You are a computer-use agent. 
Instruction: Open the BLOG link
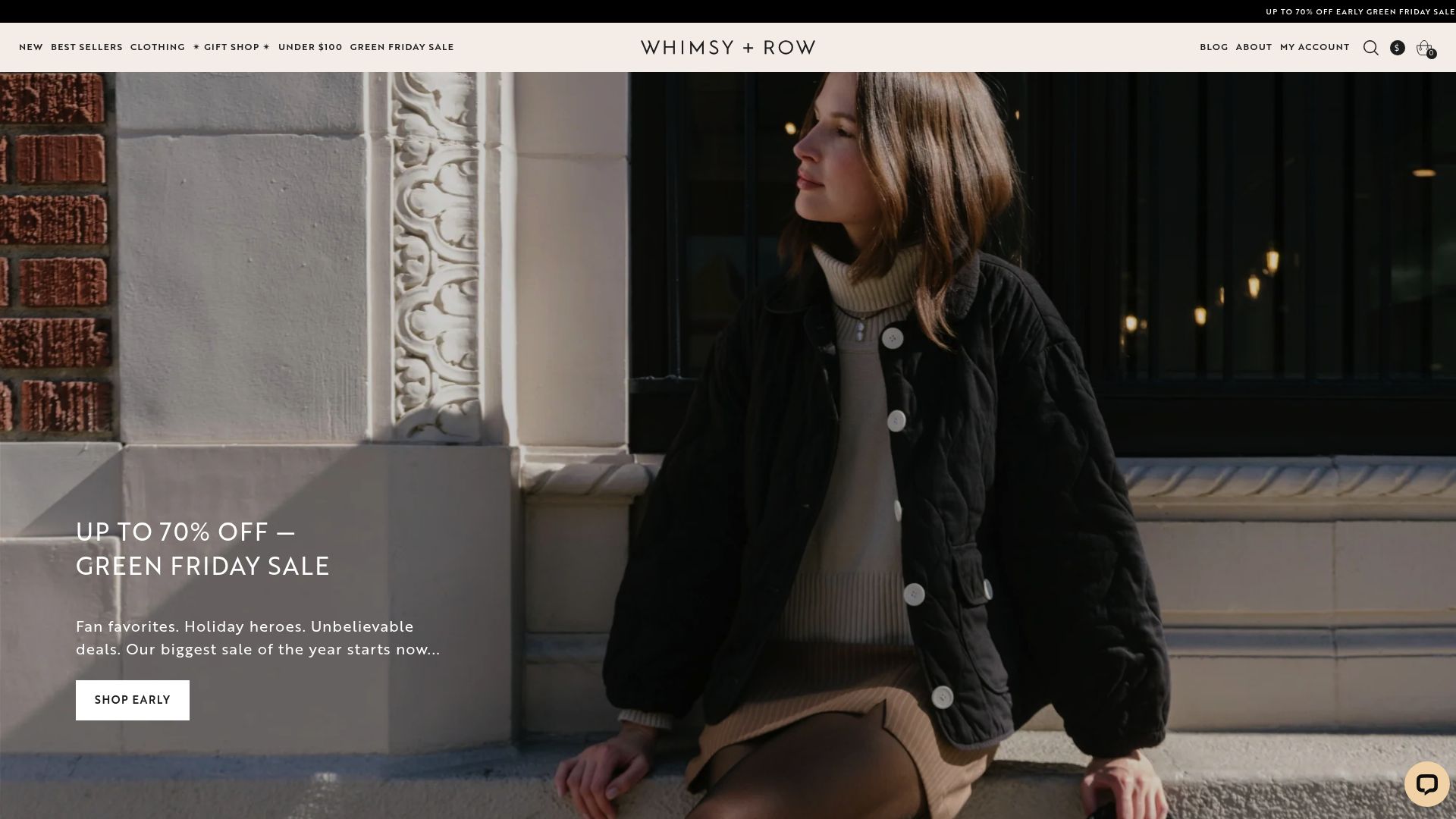[1213, 47]
